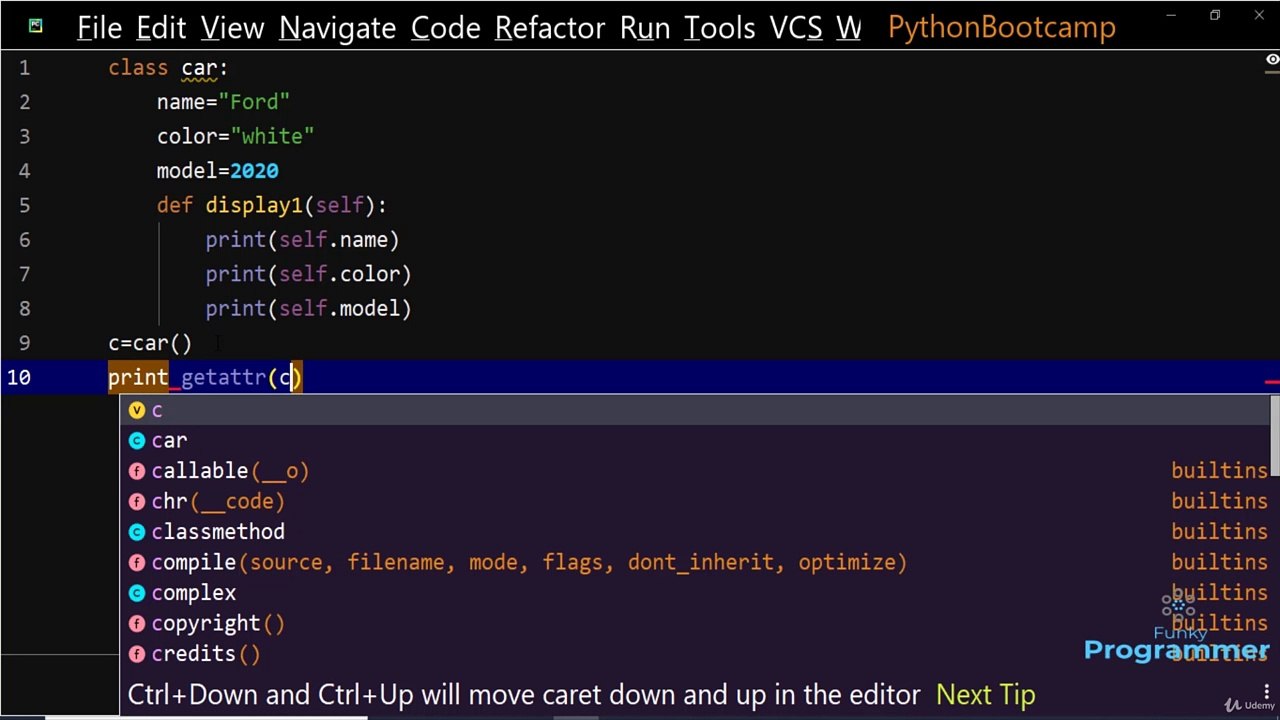This screenshot has height=720, width=1280.
Task: Open the Edit menu
Action: (x=161, y=27)
